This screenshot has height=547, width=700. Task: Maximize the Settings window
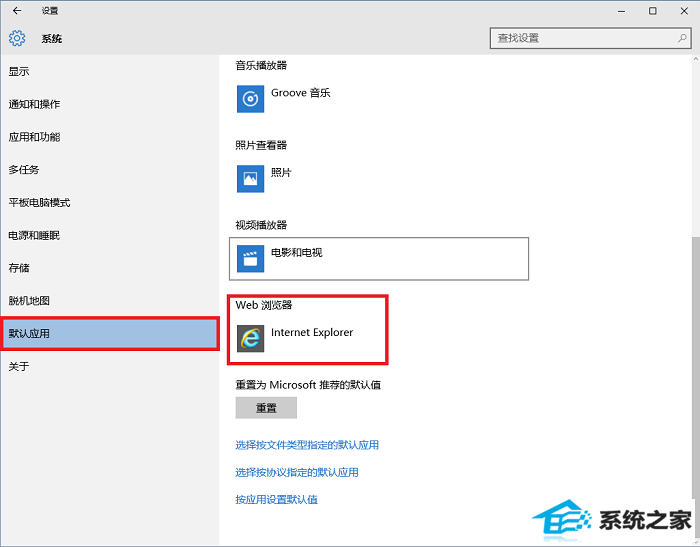653,11
